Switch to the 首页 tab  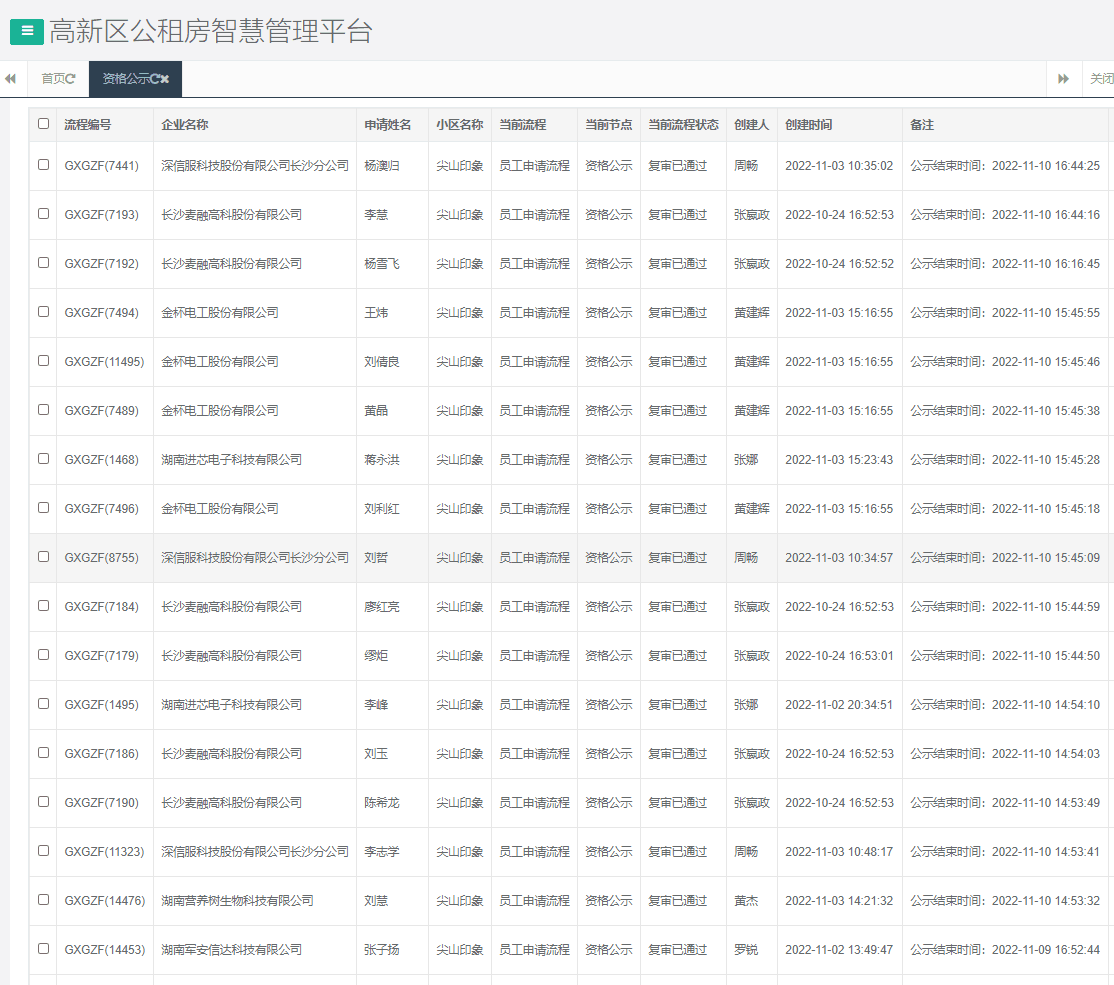pyautogui.click(x=52, y=79)
